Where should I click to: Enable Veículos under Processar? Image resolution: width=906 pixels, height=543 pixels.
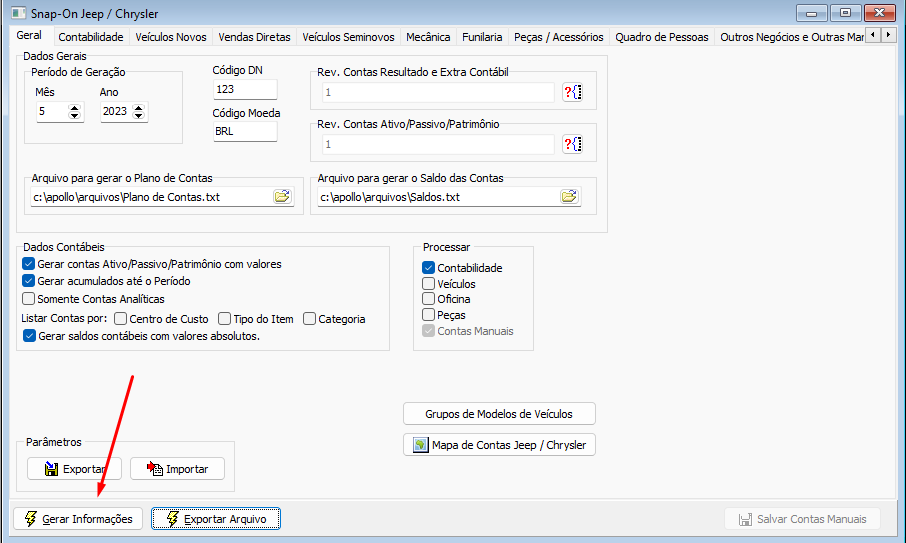tap(428, 284)
